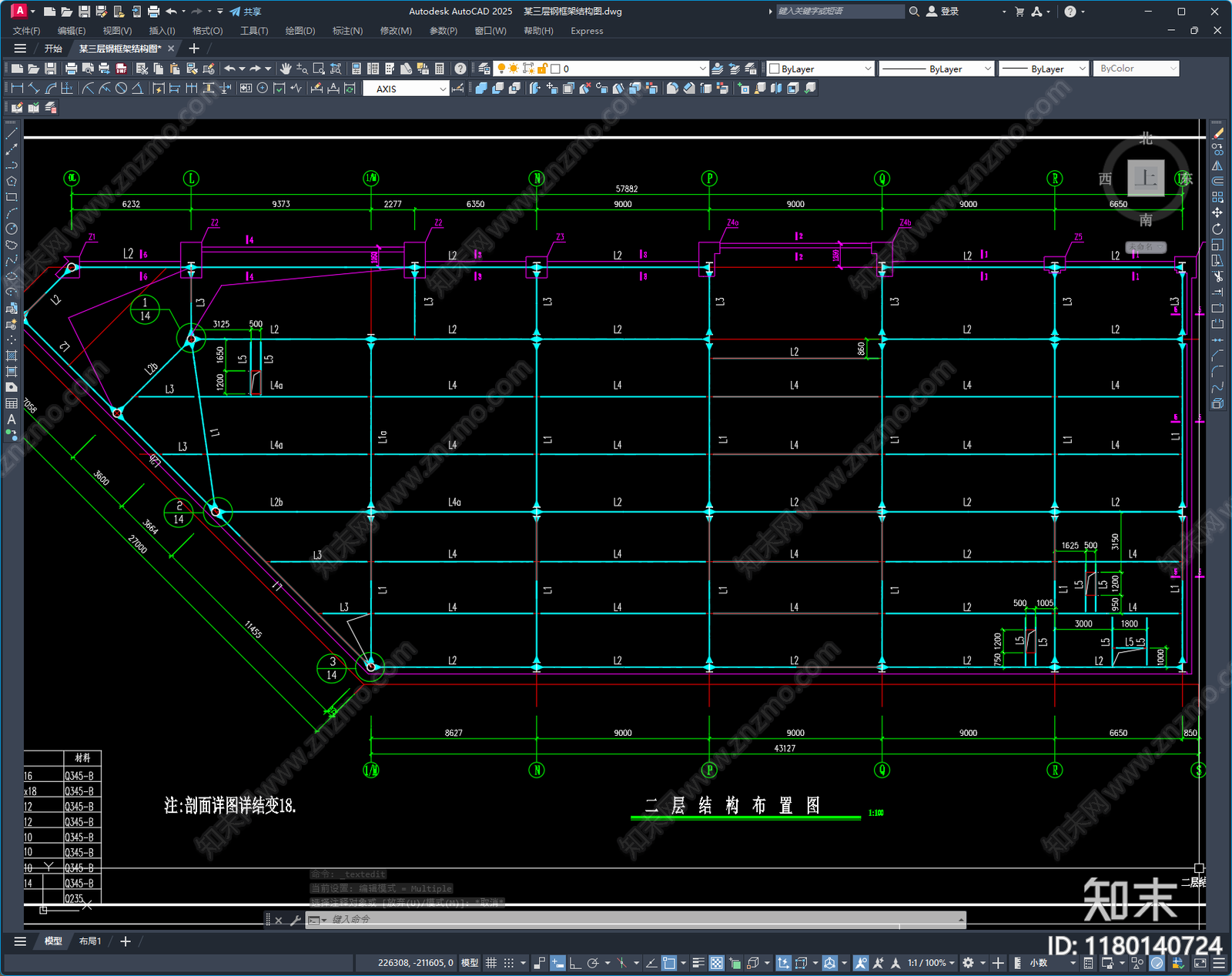Click the plus button to add new layout
Image resolution: width=1232 pixels, height=976 pixels.
pos(126,941)
